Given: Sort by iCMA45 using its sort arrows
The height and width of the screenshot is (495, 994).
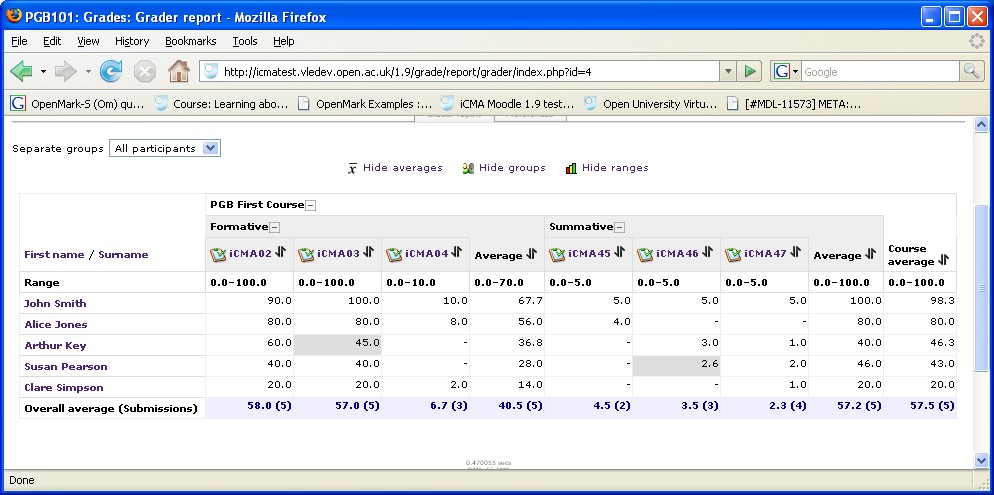Looking at the screenshot, I should tap(619, 253).
